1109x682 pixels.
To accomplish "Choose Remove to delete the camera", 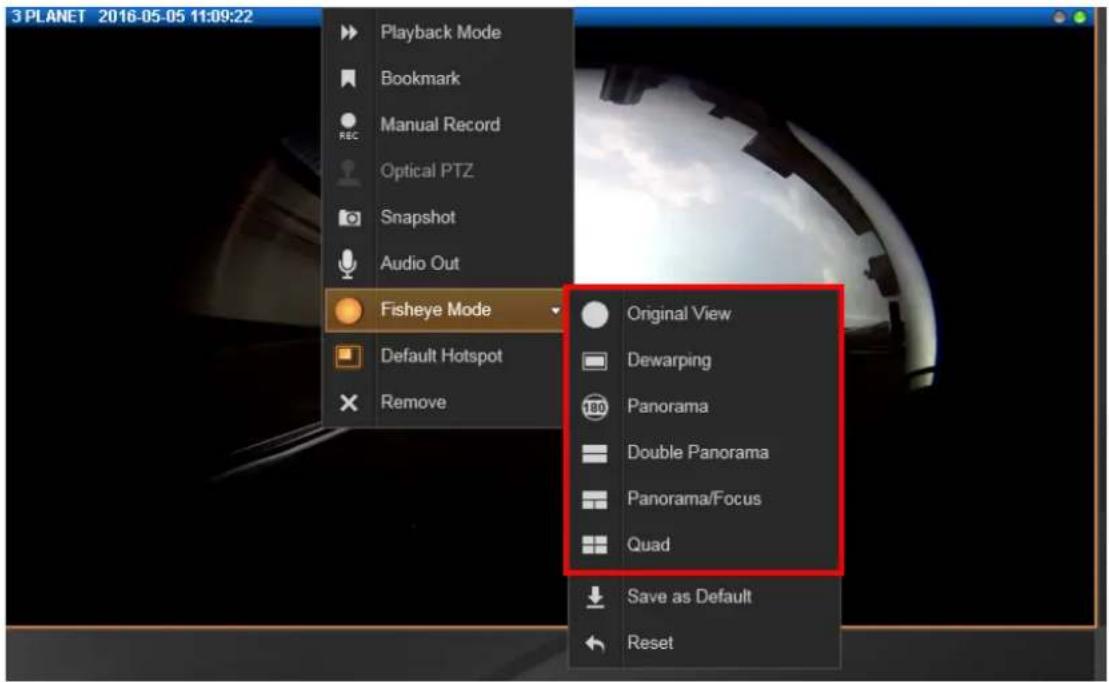I will pos(445,403).
